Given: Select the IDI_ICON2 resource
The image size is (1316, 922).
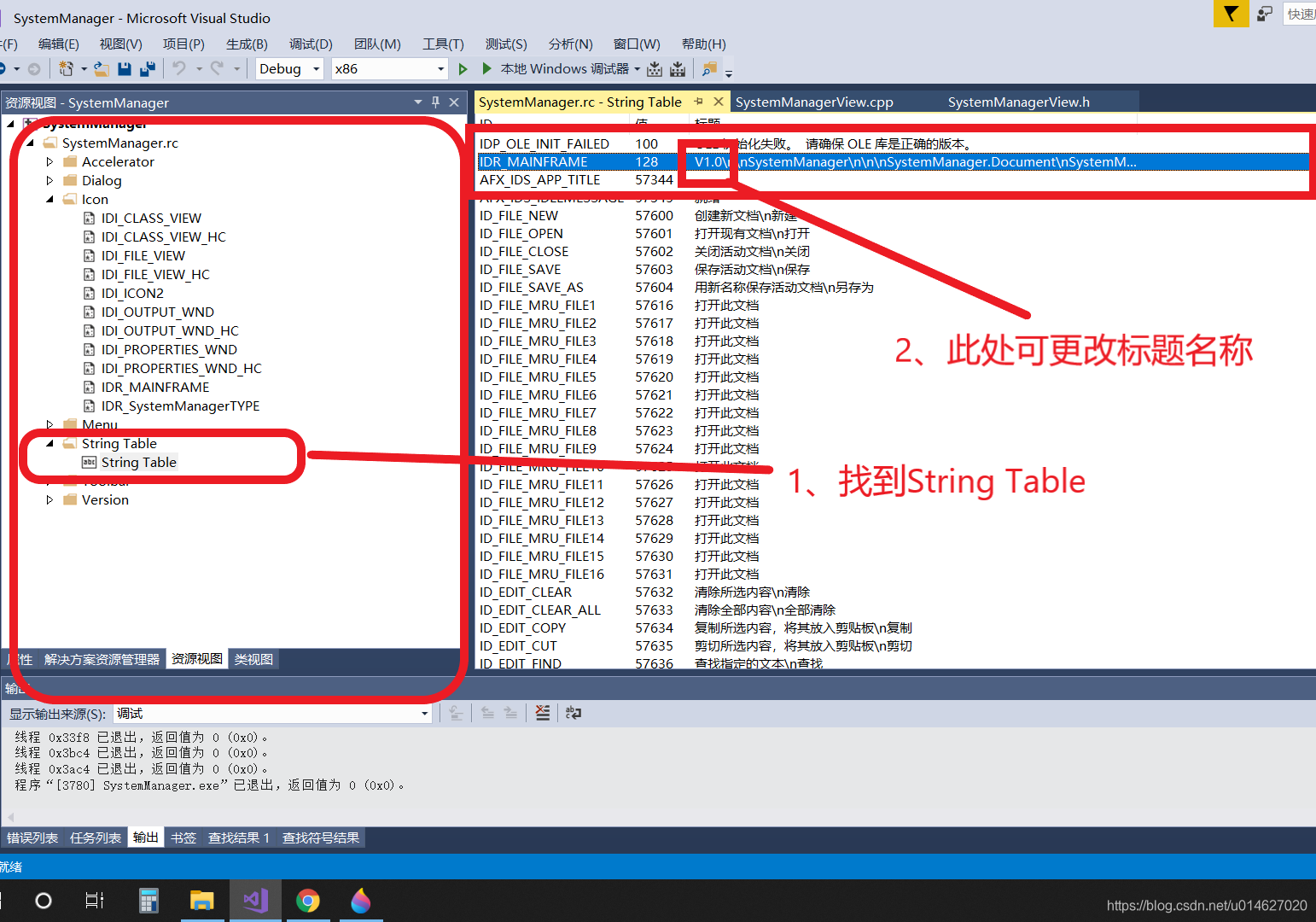Looking at the screenshot, I should pyautogui.click(x=132, y=293).
